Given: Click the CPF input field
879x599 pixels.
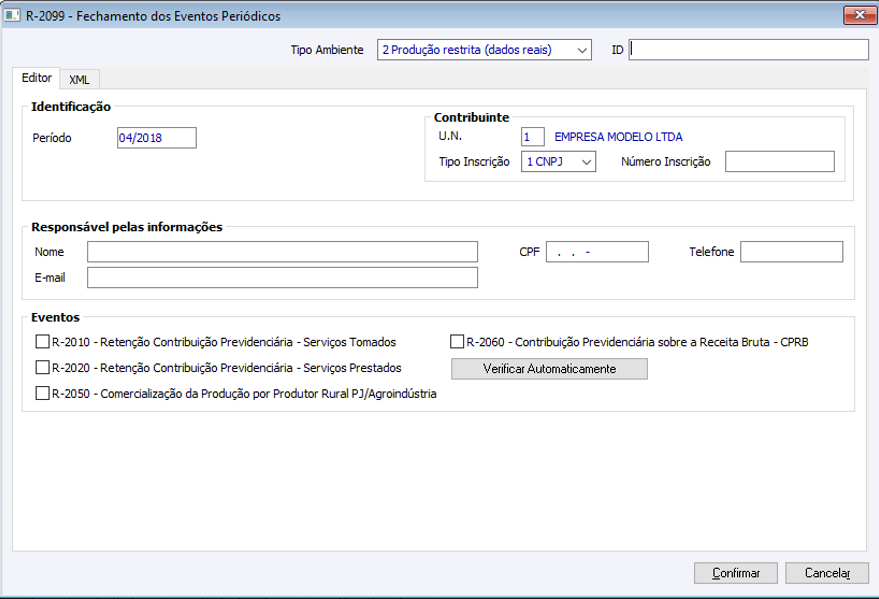Looking at the screenshot, I should click(x=598, y=252).
